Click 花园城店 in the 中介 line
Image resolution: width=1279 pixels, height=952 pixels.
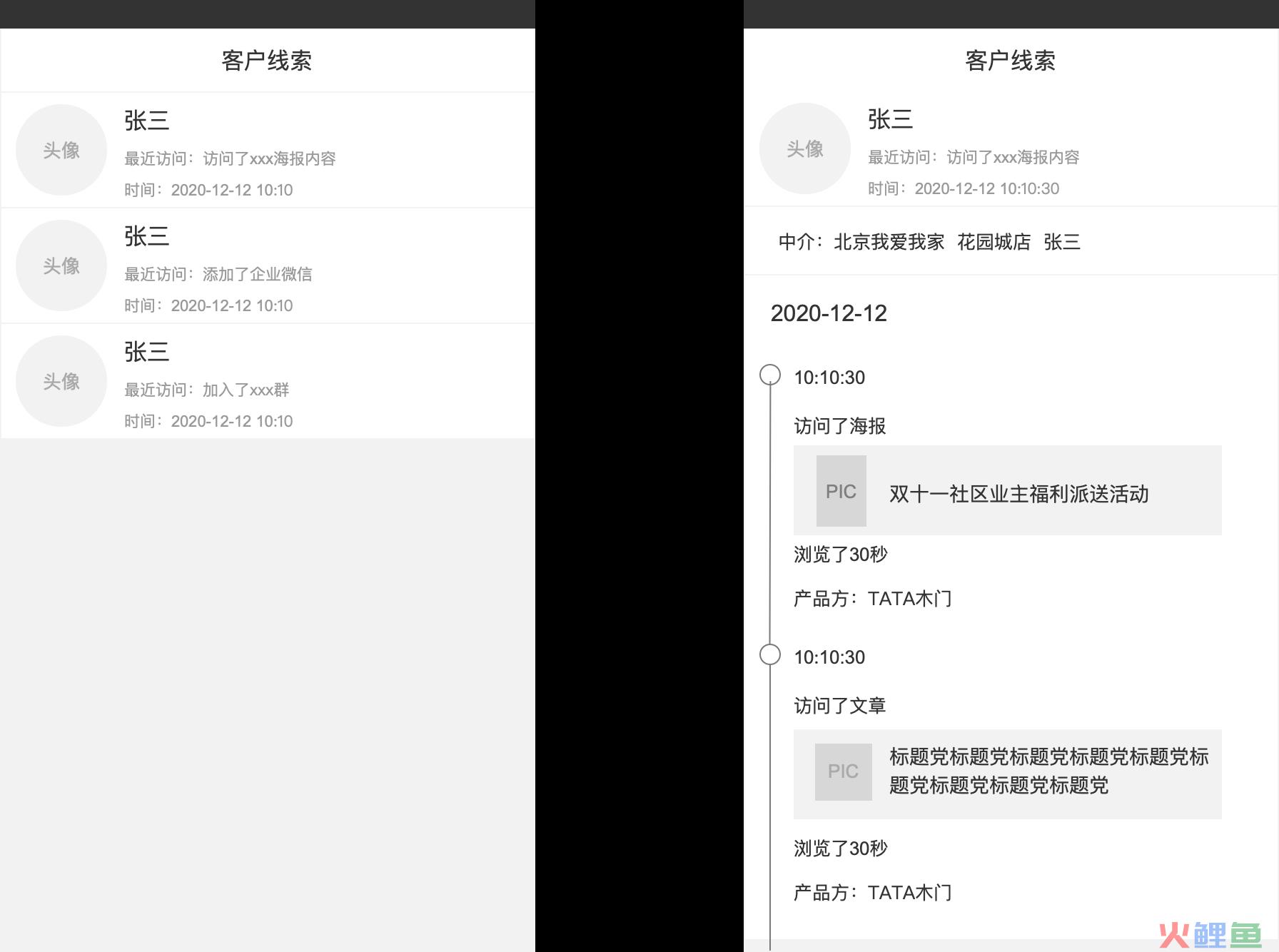pyautogui.click(x=994, y=242)
